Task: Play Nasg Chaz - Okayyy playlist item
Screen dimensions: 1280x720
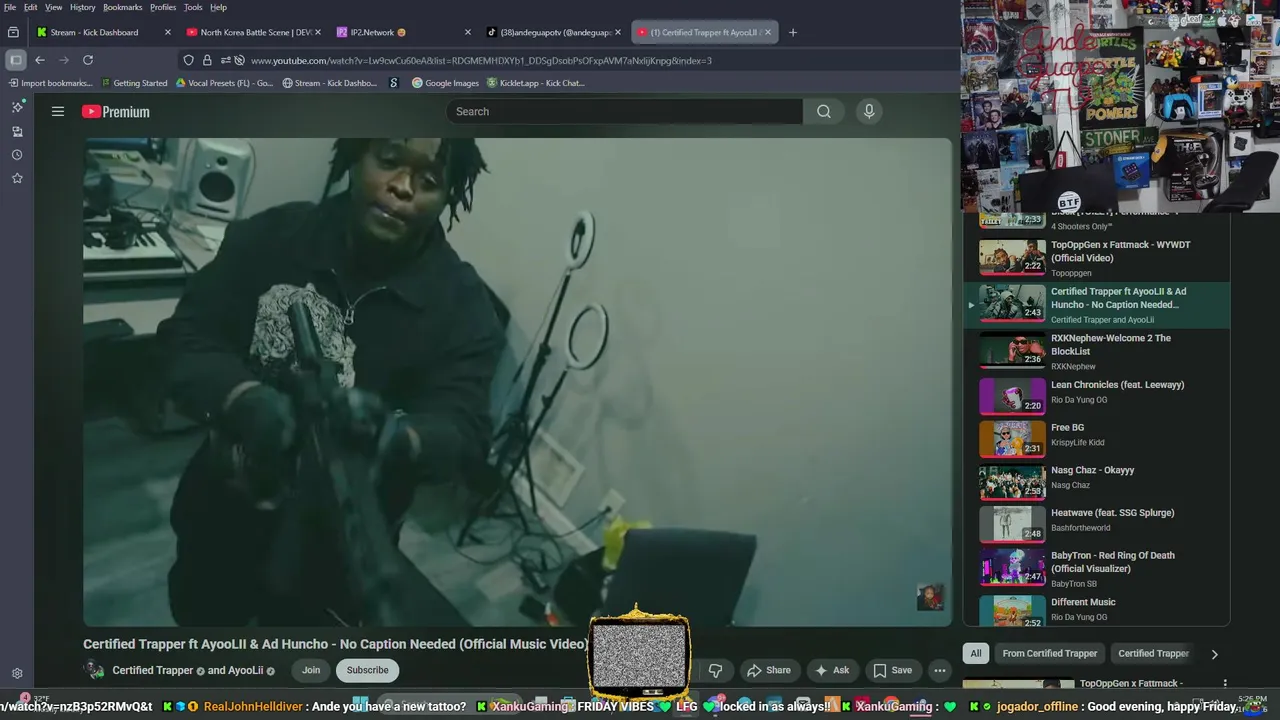Action: [1095, 480]
